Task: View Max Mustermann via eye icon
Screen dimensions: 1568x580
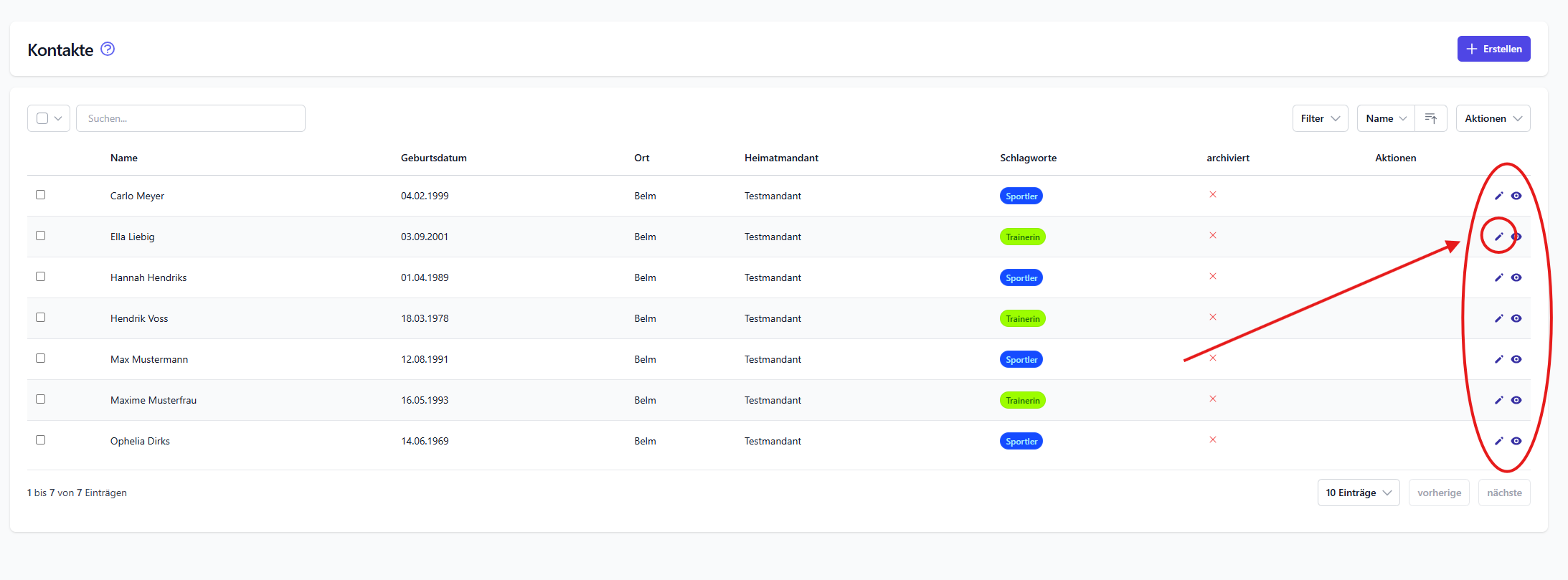Action: click(1516, 359)
